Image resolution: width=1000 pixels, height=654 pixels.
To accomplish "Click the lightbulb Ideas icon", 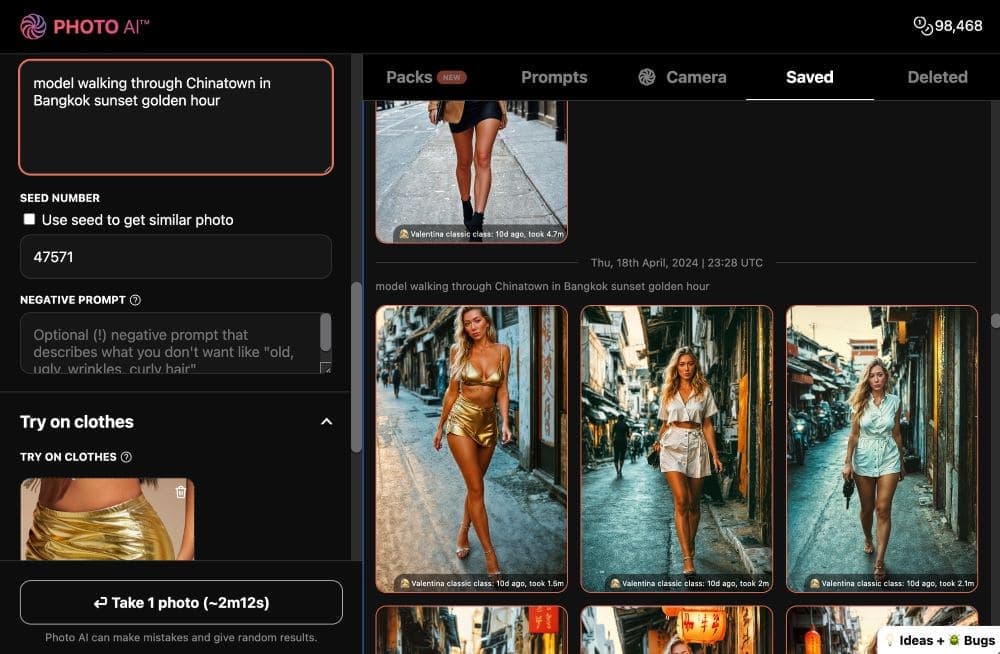I will click(x=891, y=640).
